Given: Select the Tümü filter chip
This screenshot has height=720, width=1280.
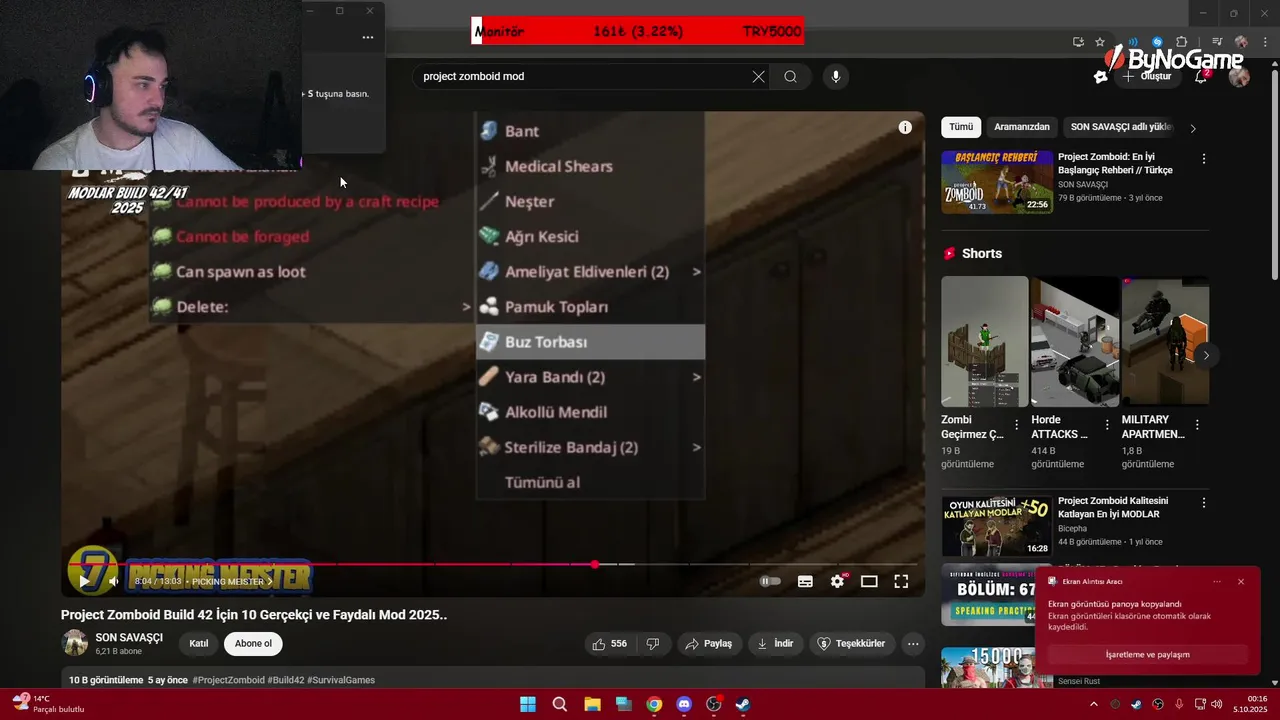Looking at the screenshot, I should 961,127.
